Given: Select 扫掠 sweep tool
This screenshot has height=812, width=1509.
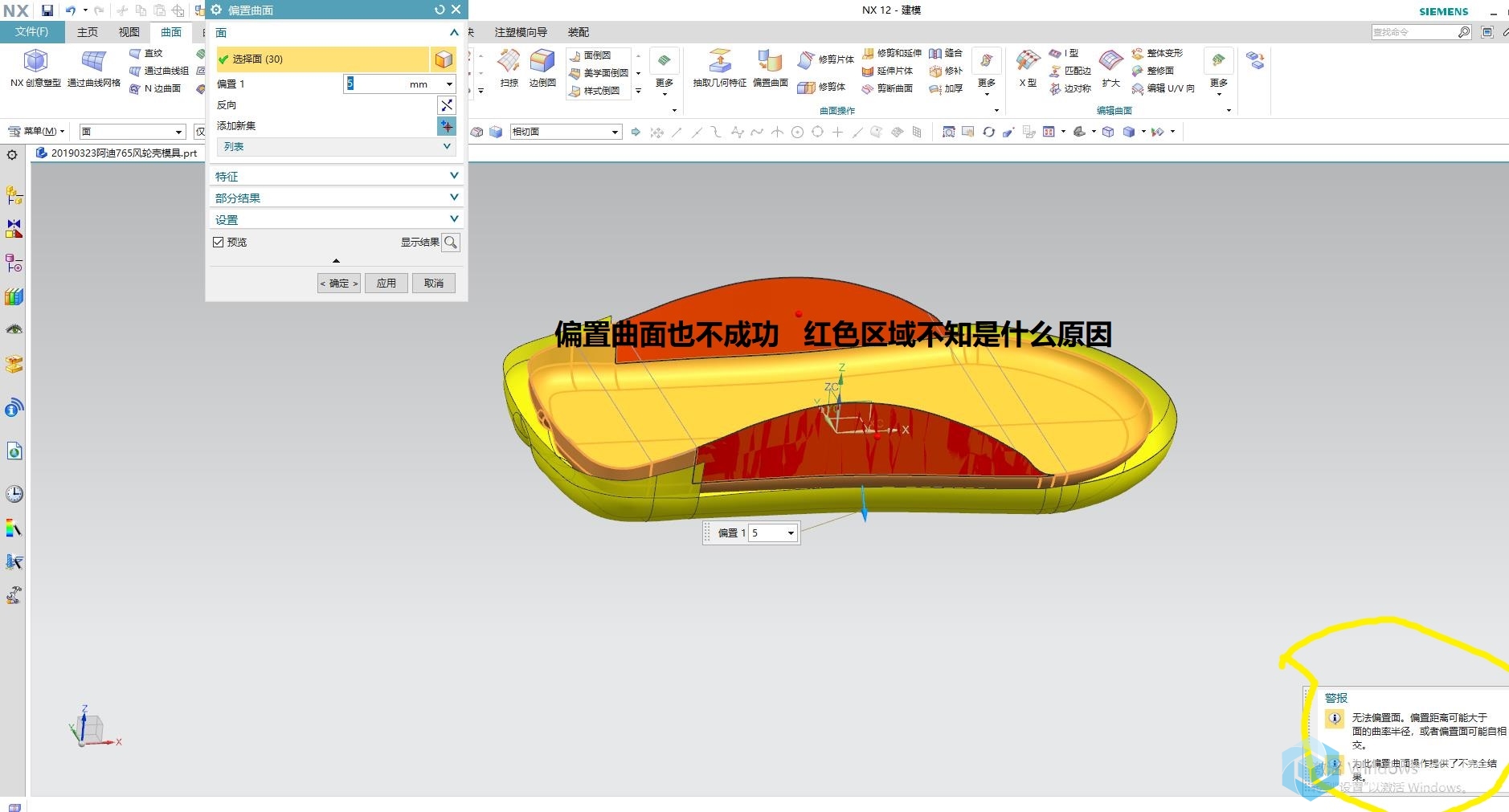Looking at the screenshot, I should tap(509, 68).
